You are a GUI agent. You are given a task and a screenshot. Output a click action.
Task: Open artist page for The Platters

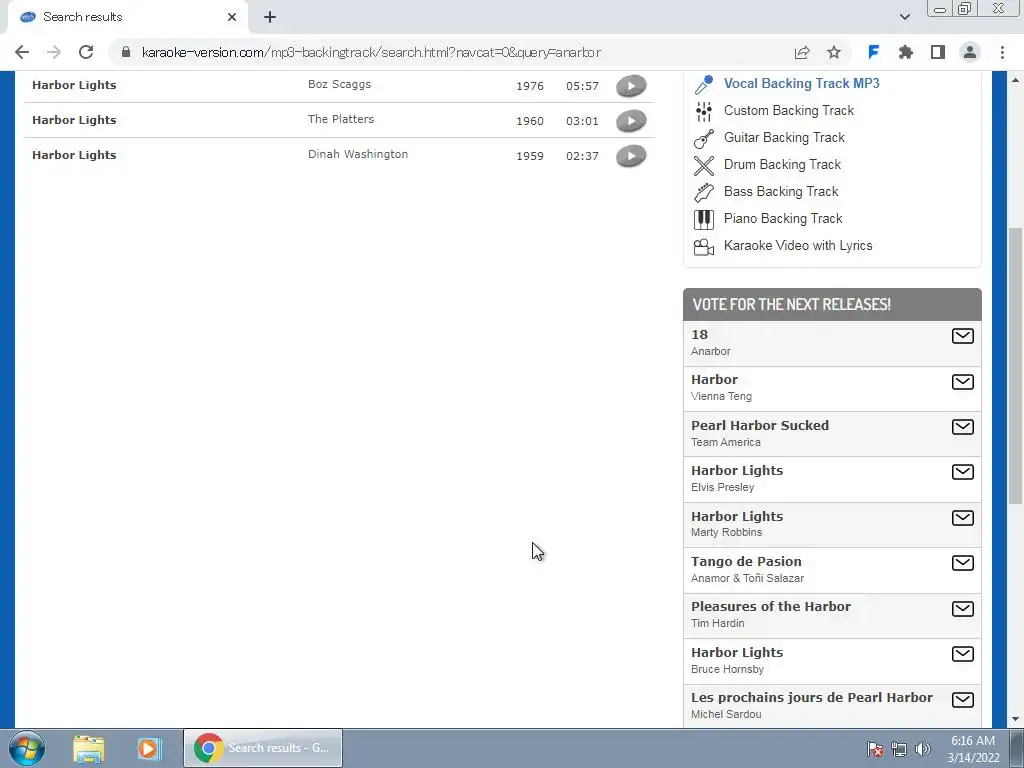[341, 119]
